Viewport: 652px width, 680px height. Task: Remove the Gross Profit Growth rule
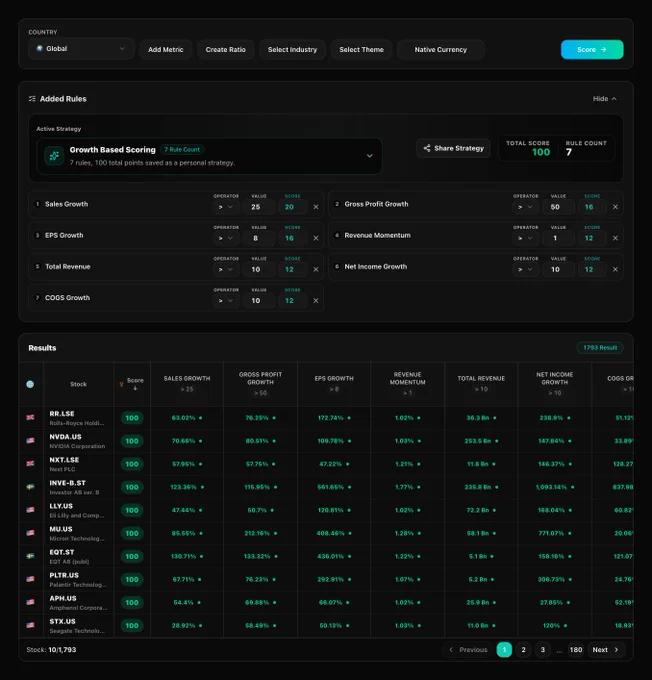click(x=615, y=207)
